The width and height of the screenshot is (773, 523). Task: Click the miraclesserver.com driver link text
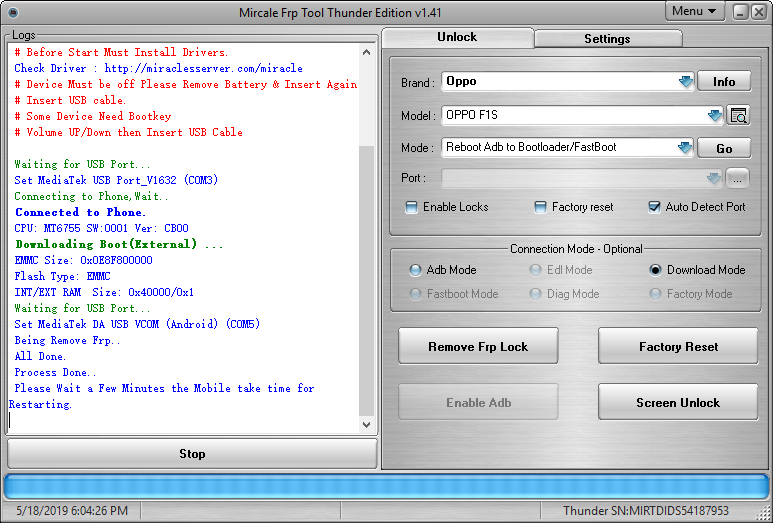click(204, 69)
